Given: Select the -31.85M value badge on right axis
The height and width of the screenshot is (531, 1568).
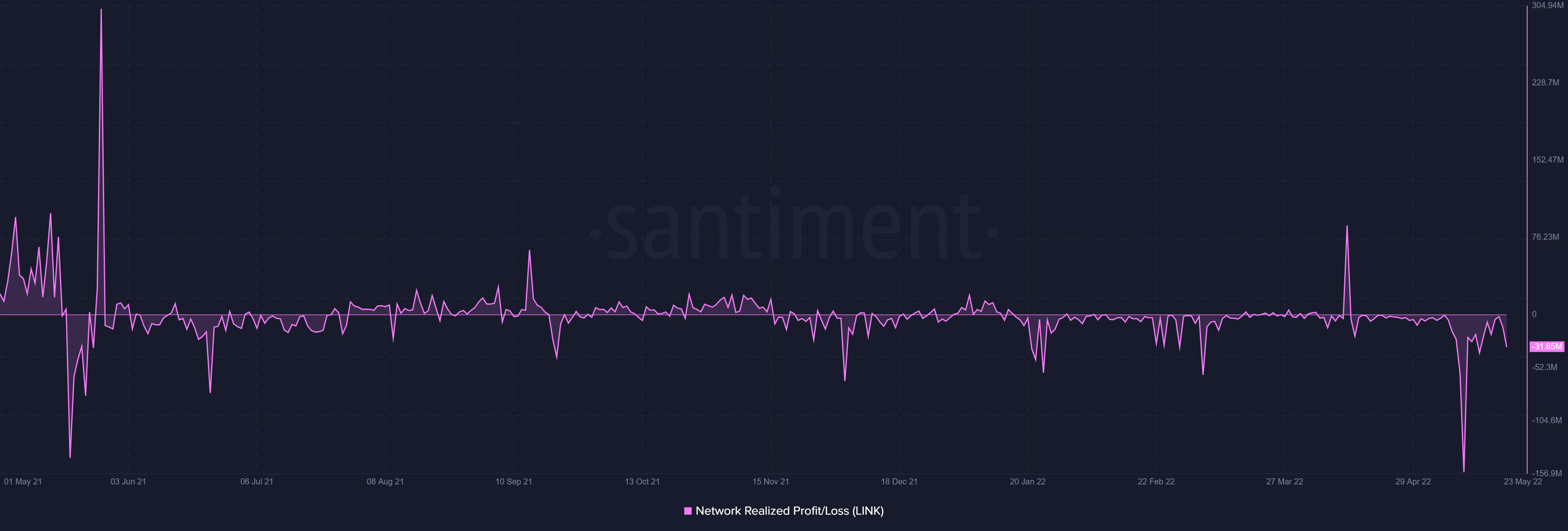Looking at the screenshot, I should click(1547, 346).
